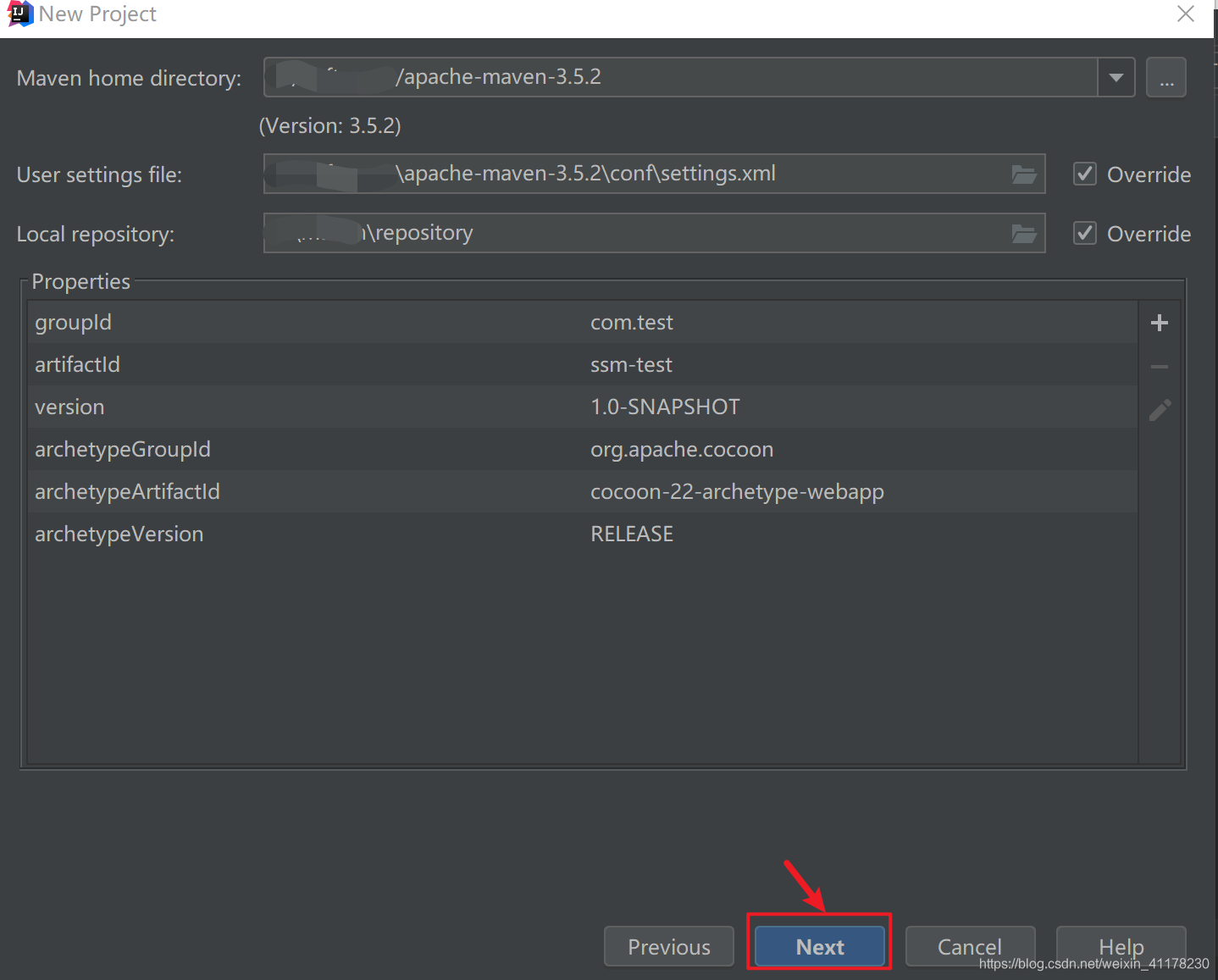1218x980 pixels.
Task: Toggle Override for Local repository
Action: coord(1085,233)
